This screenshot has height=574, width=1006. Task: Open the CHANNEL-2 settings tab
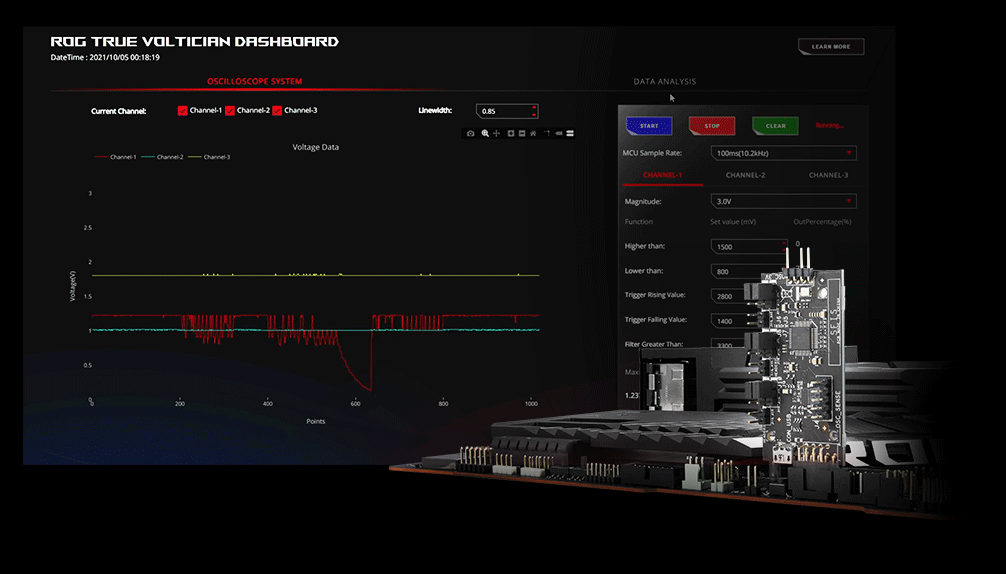(x=746, y=175)
